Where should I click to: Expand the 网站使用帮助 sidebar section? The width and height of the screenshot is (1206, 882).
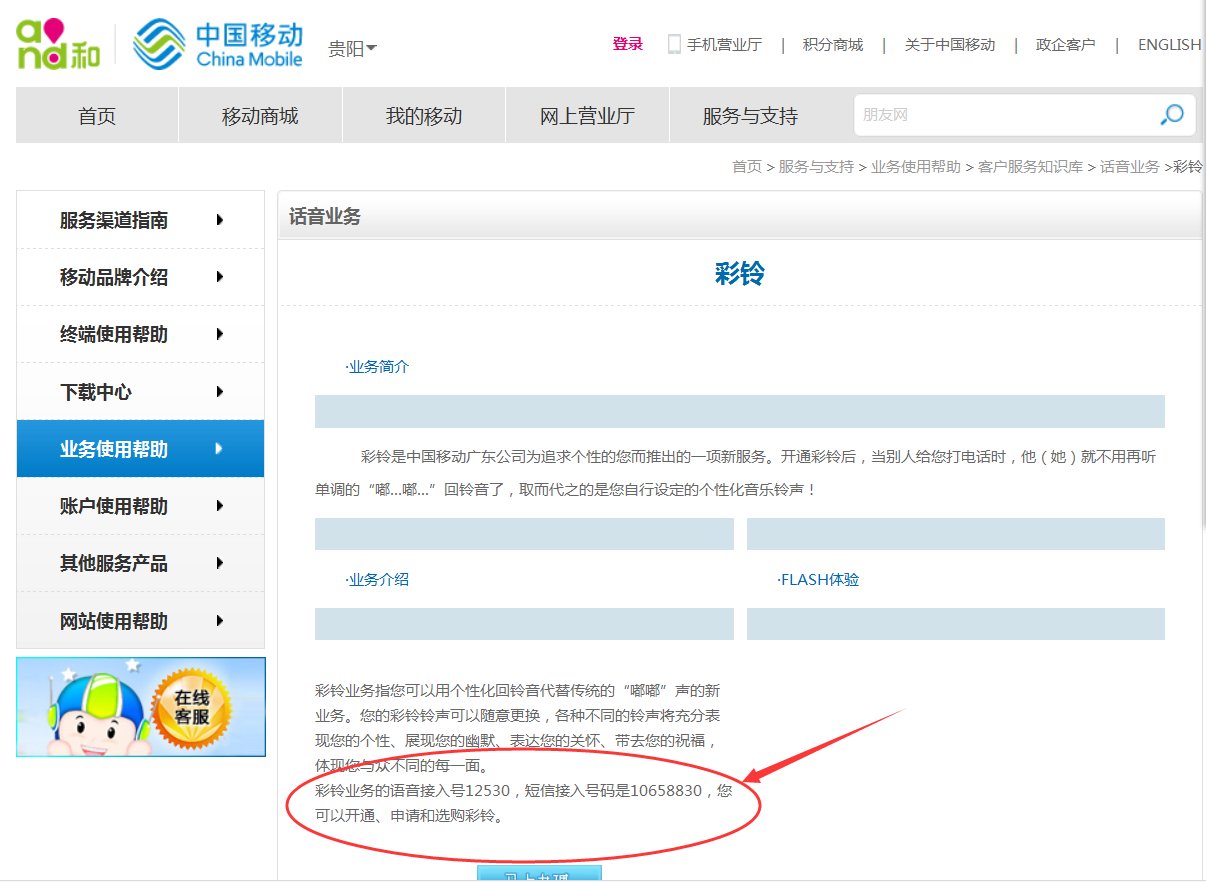click(x=140, y=621)
